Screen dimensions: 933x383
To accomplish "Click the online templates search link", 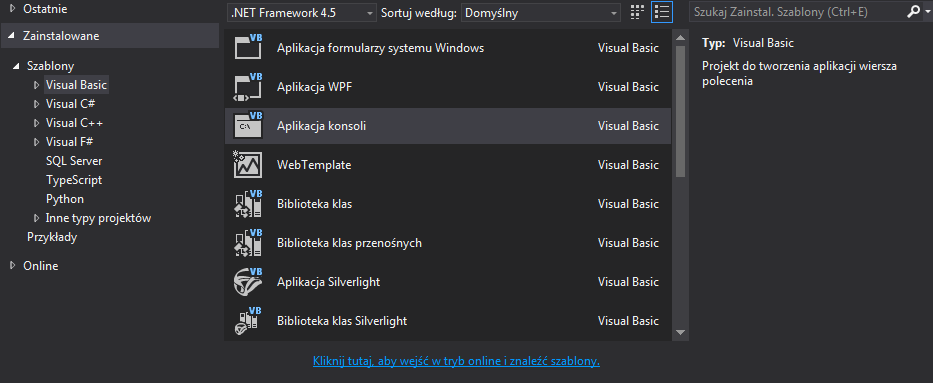I will point(456,361).
